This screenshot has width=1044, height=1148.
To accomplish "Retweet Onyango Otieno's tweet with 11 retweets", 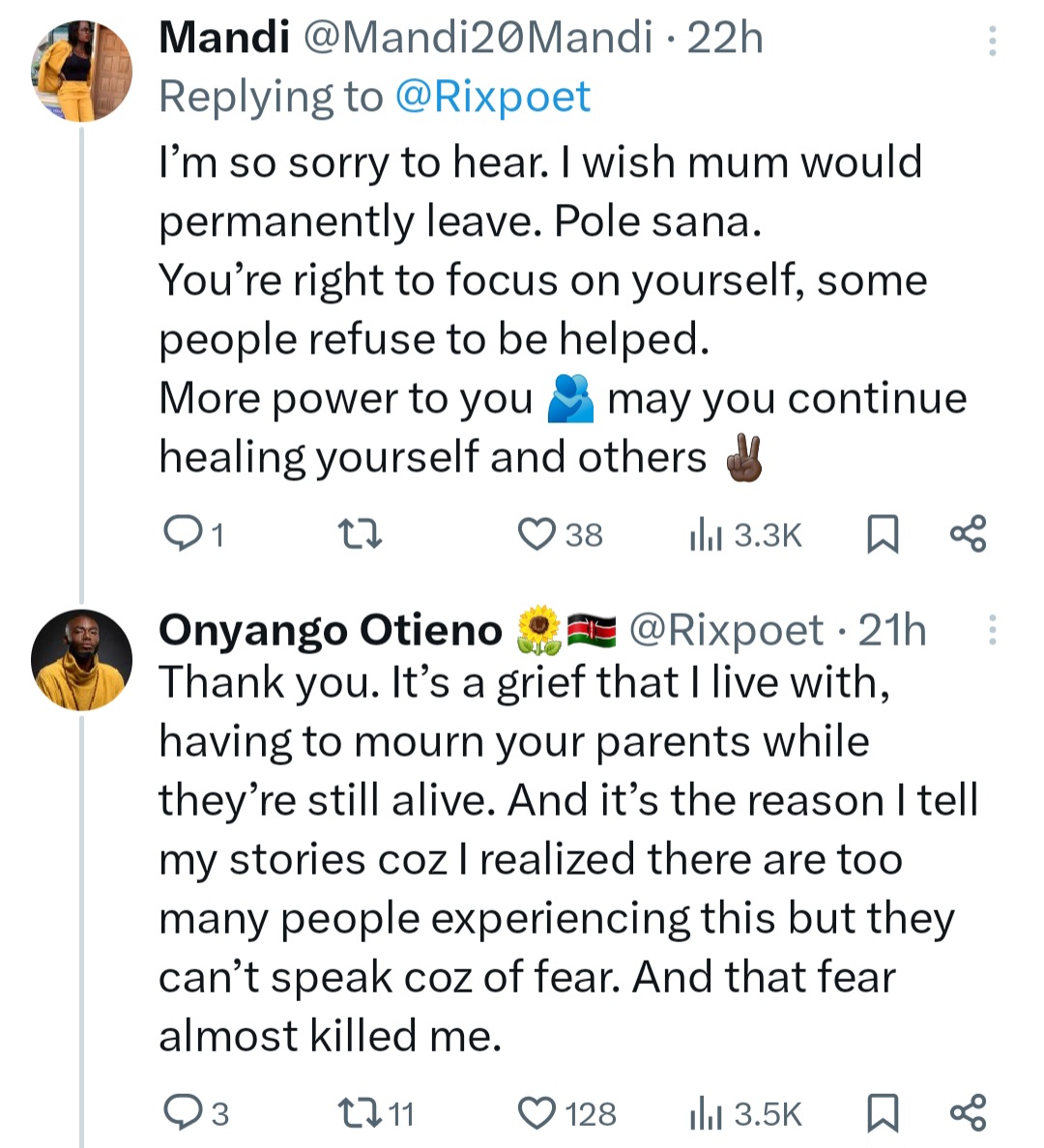I will click(359, 1112).
